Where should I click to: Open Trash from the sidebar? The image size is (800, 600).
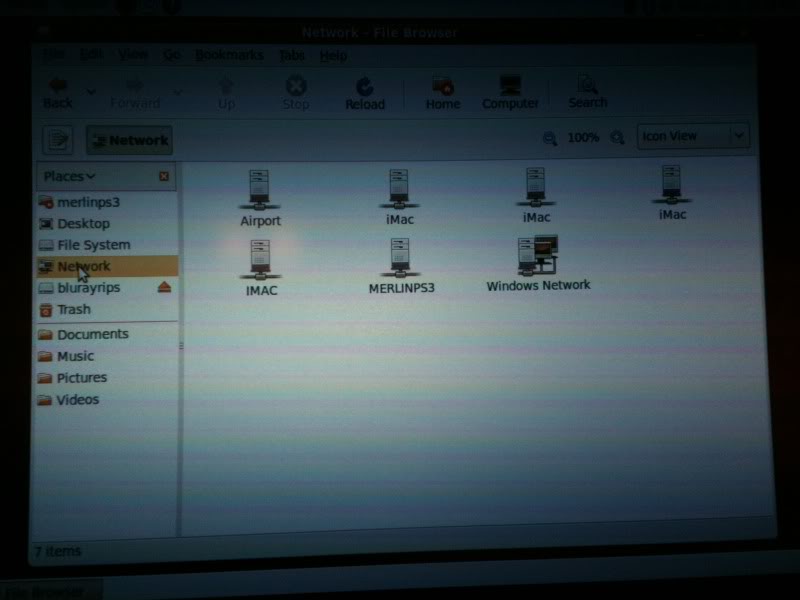click(x=106, y=310)
